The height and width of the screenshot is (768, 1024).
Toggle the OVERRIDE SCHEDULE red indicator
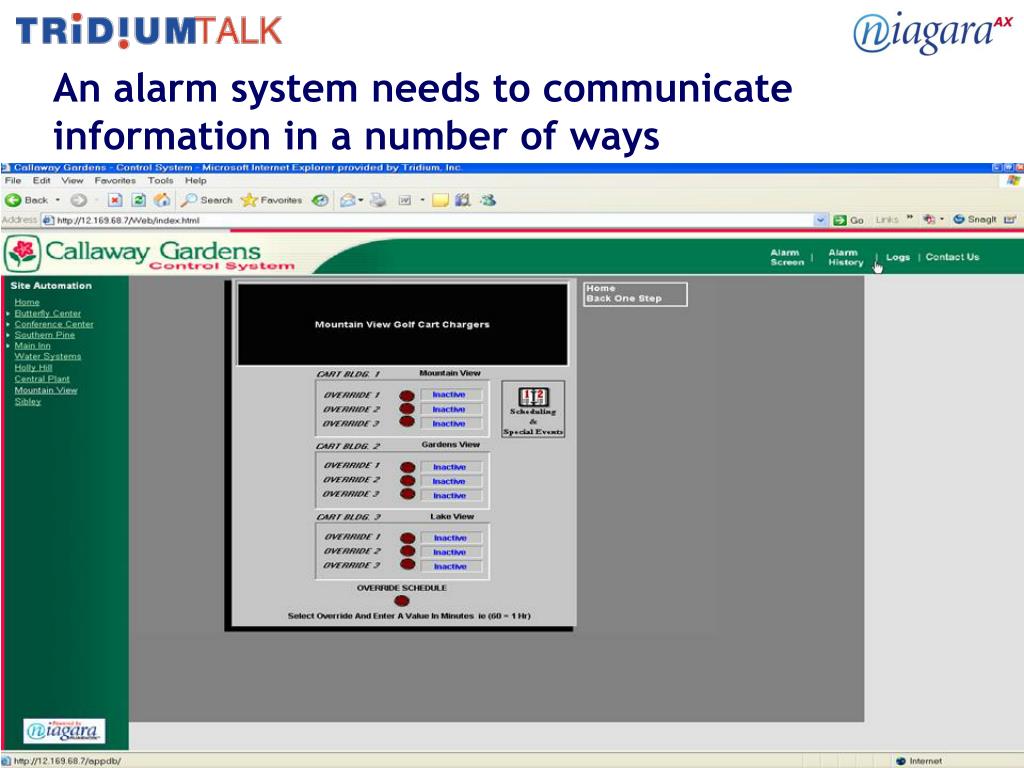402,601
